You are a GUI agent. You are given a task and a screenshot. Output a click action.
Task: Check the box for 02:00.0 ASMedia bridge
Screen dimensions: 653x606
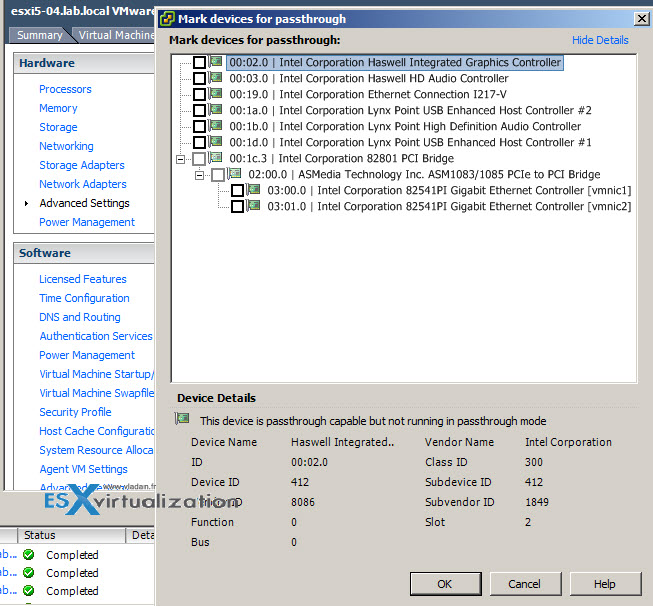[x=218, y=175]
